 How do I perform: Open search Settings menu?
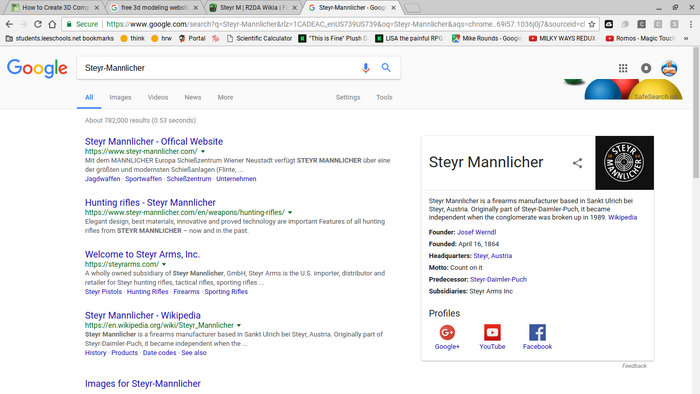pos(348,97)
